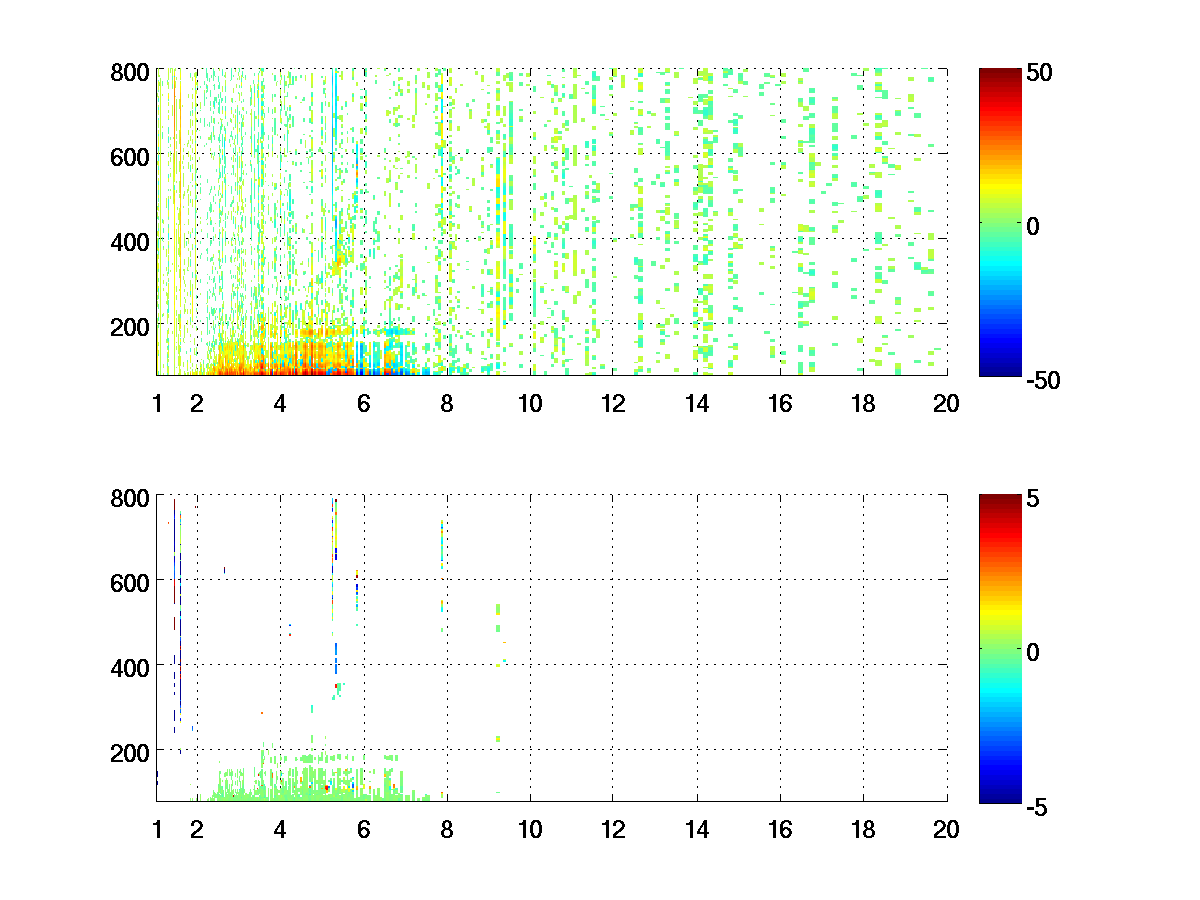Click x-axis tick "12" under the upper plot
This screenshot has width=1200, height=900.
coord(613,404)
